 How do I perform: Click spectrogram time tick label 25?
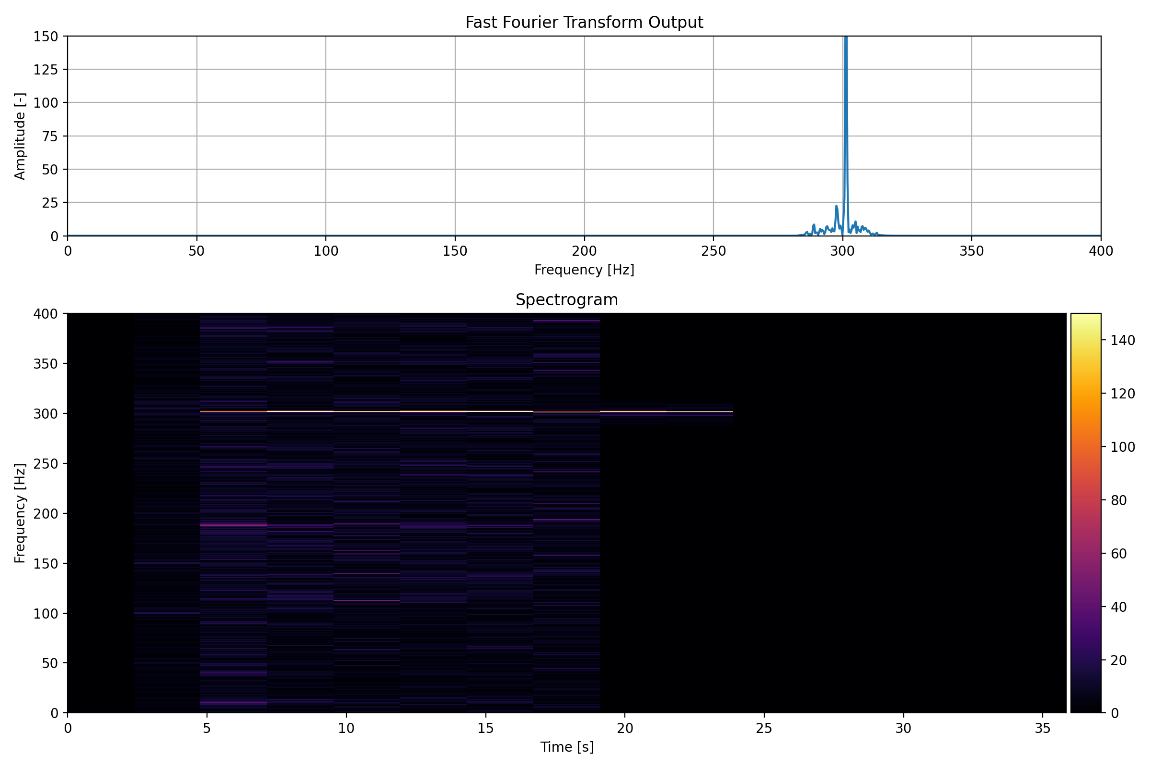click(x=764, y=728)
